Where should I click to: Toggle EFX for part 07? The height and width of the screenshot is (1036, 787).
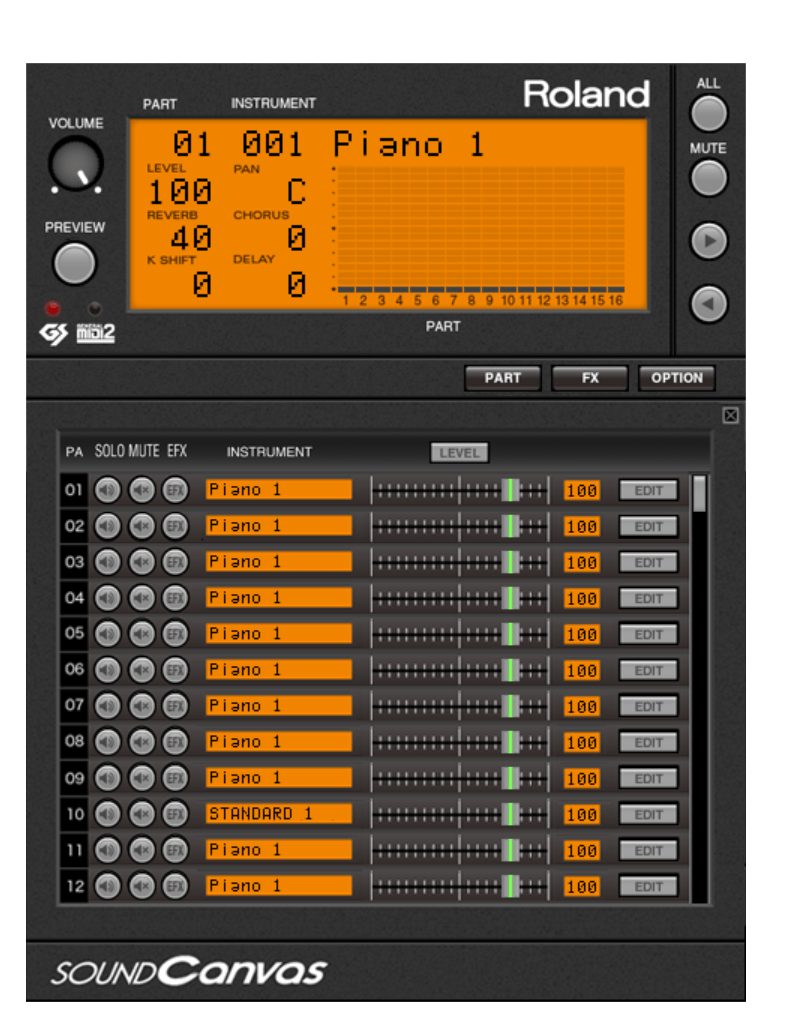pyautogui.click(x=175, y=706)
